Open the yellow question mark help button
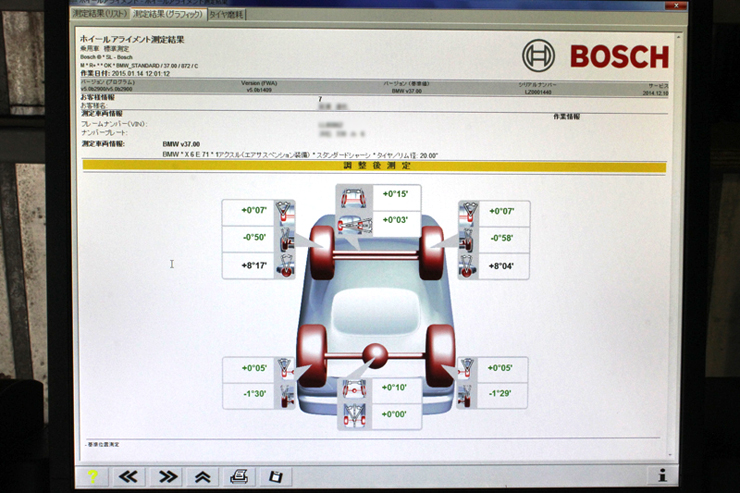The width and height of the screenshot is (740, 493). point(92,476)
